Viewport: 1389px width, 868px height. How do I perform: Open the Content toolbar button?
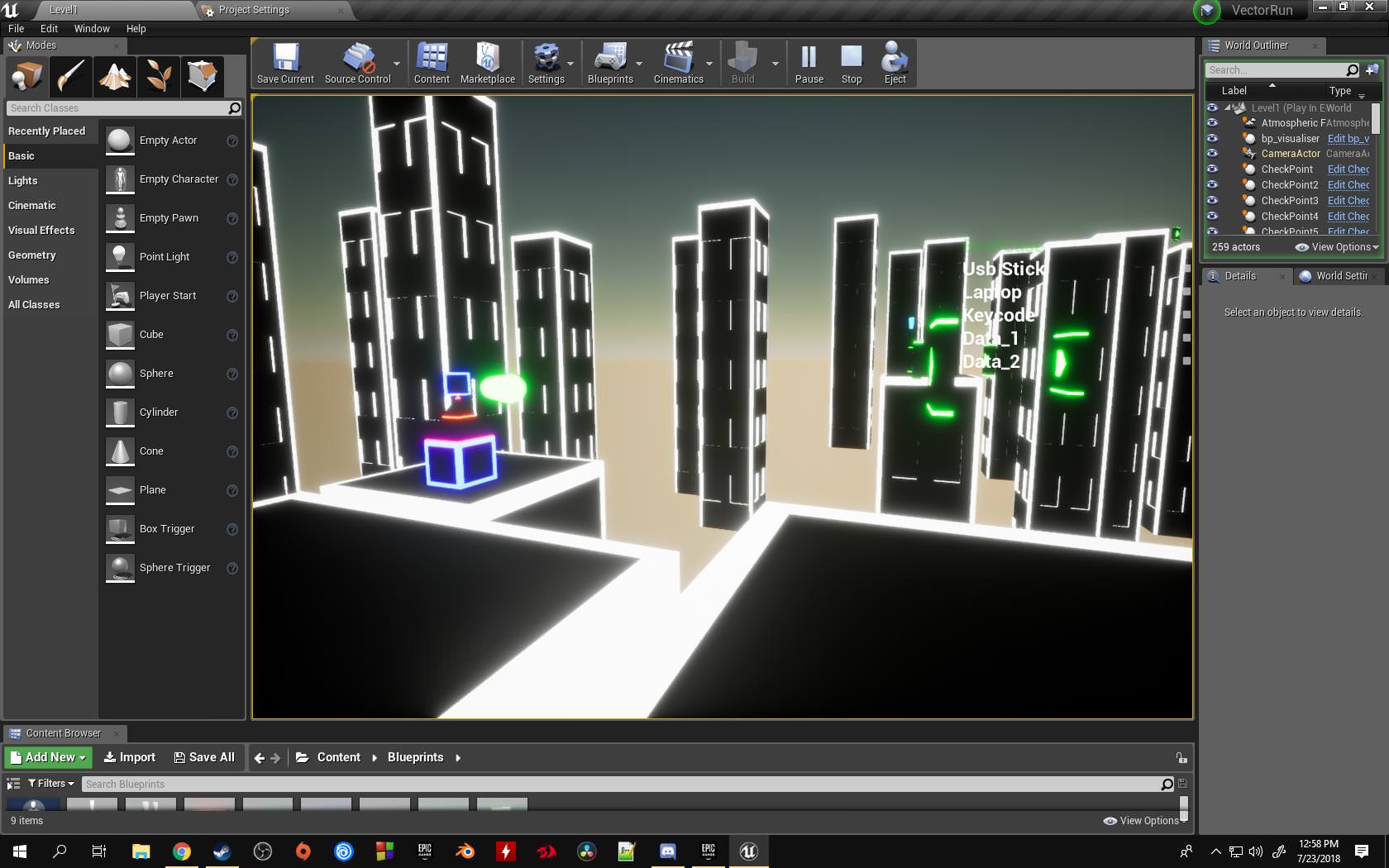click(432, 64)
